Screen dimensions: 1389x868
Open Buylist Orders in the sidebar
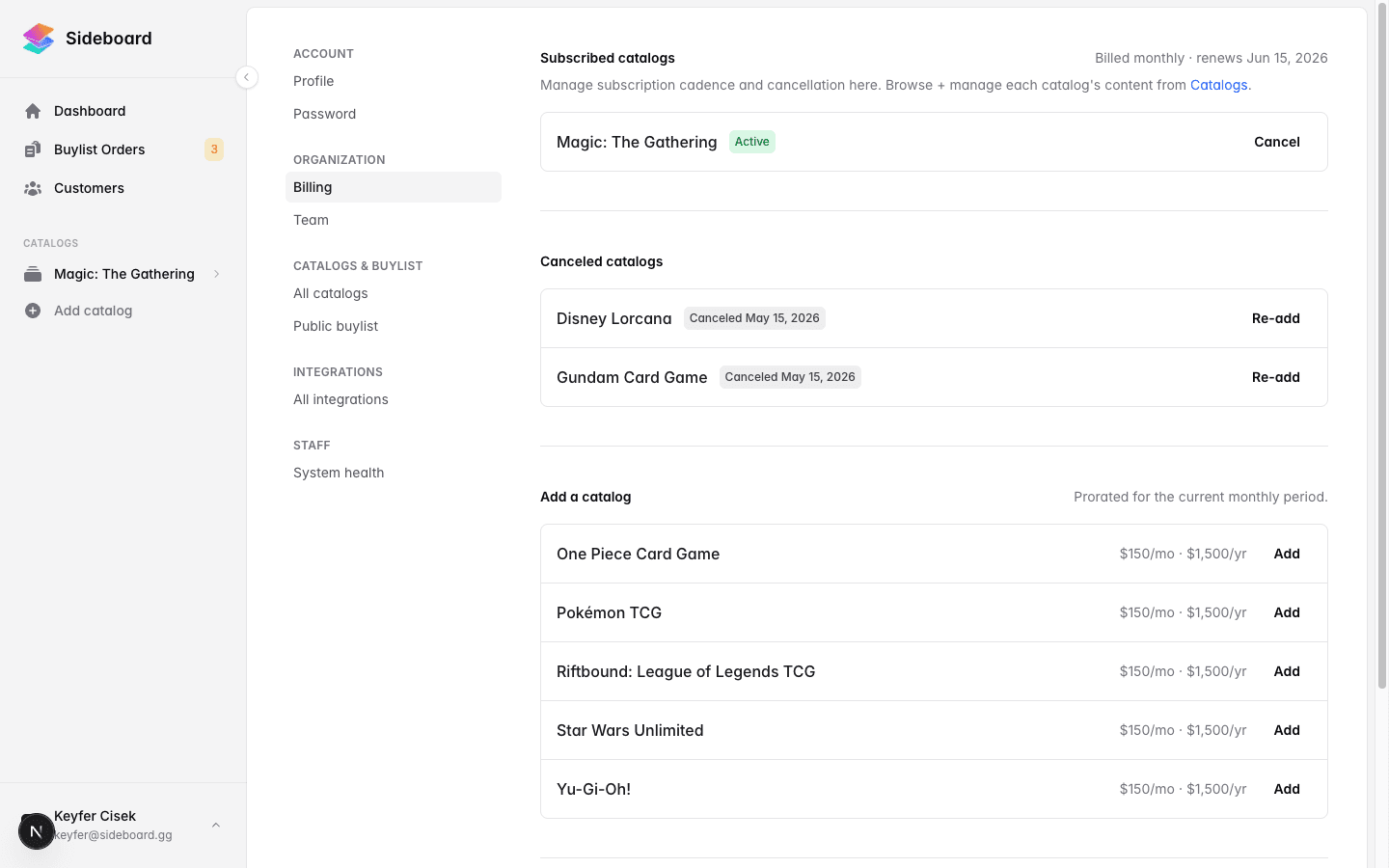click(99, 149)
